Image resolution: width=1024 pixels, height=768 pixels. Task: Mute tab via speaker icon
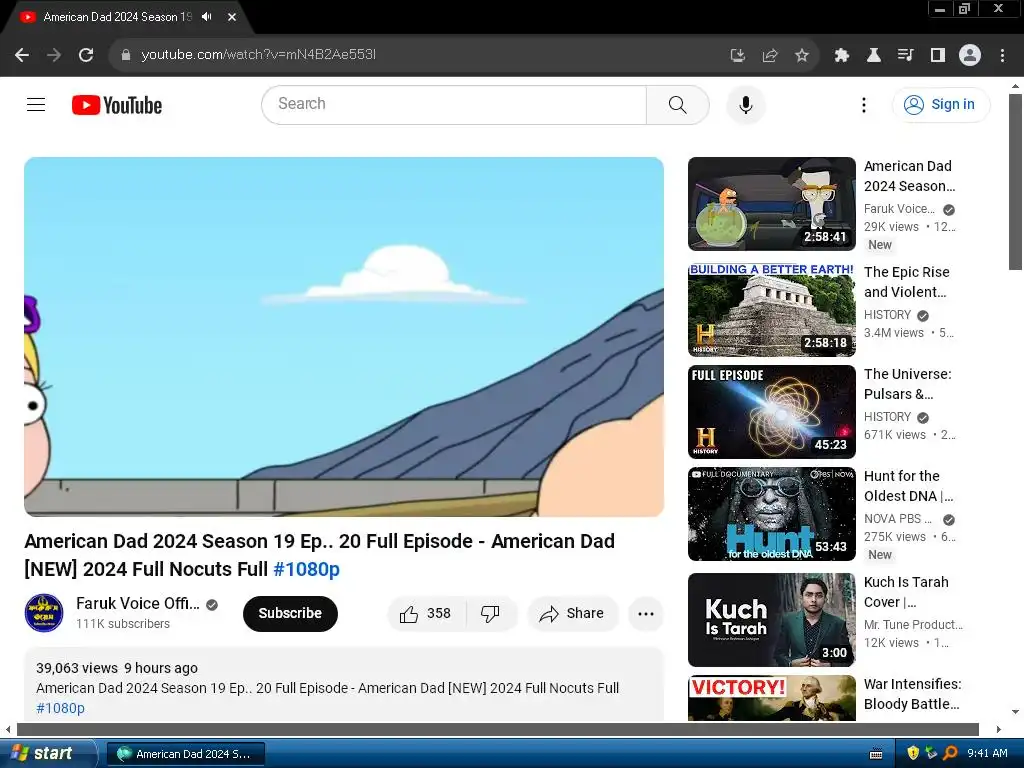click(207, 17)
